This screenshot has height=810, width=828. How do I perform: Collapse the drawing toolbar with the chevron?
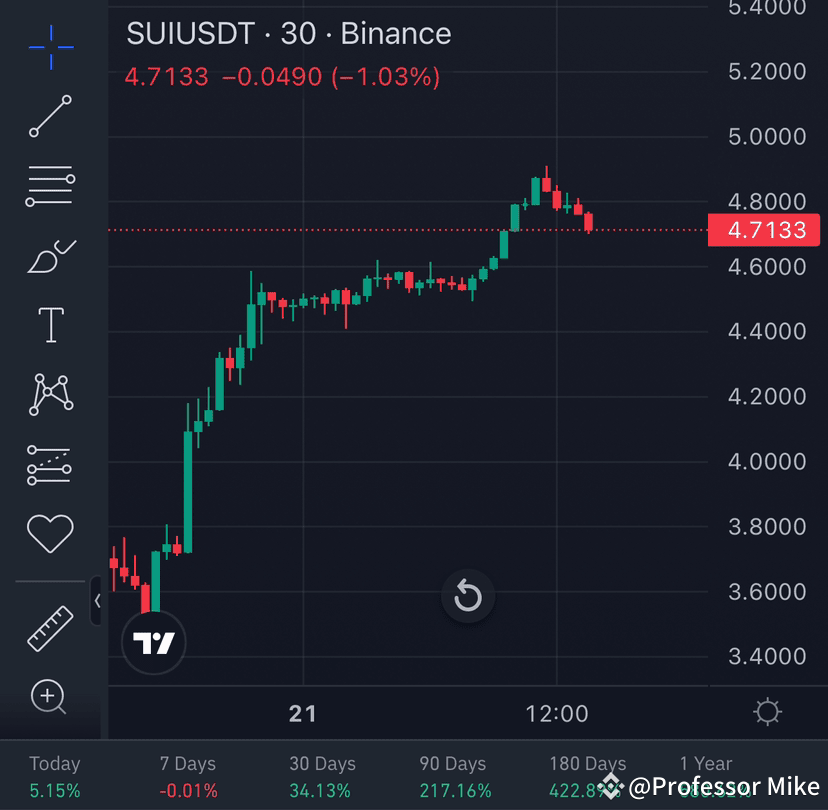(x=97, y=602)
